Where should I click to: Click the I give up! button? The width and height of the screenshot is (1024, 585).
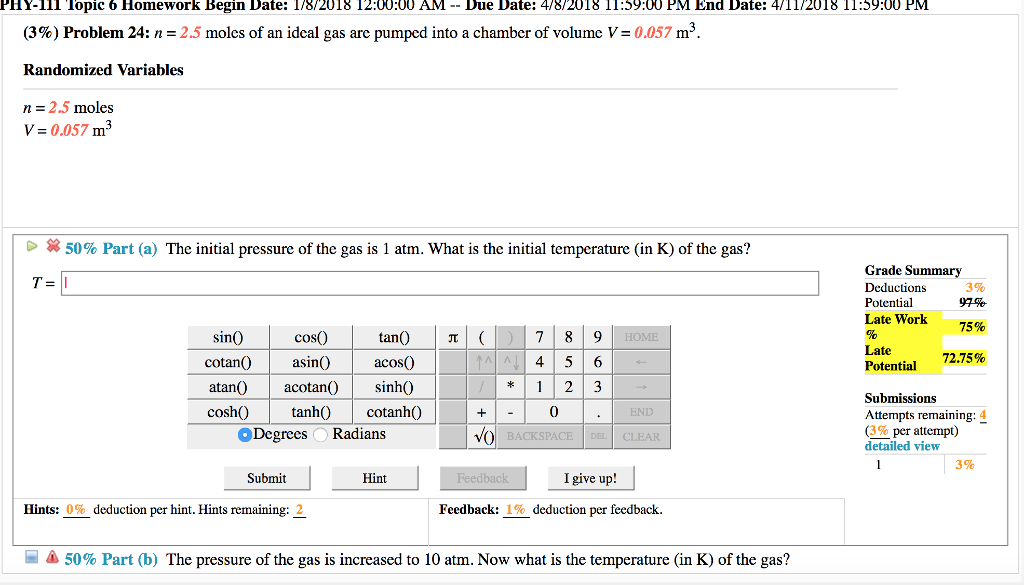click(x=590, y=478)
